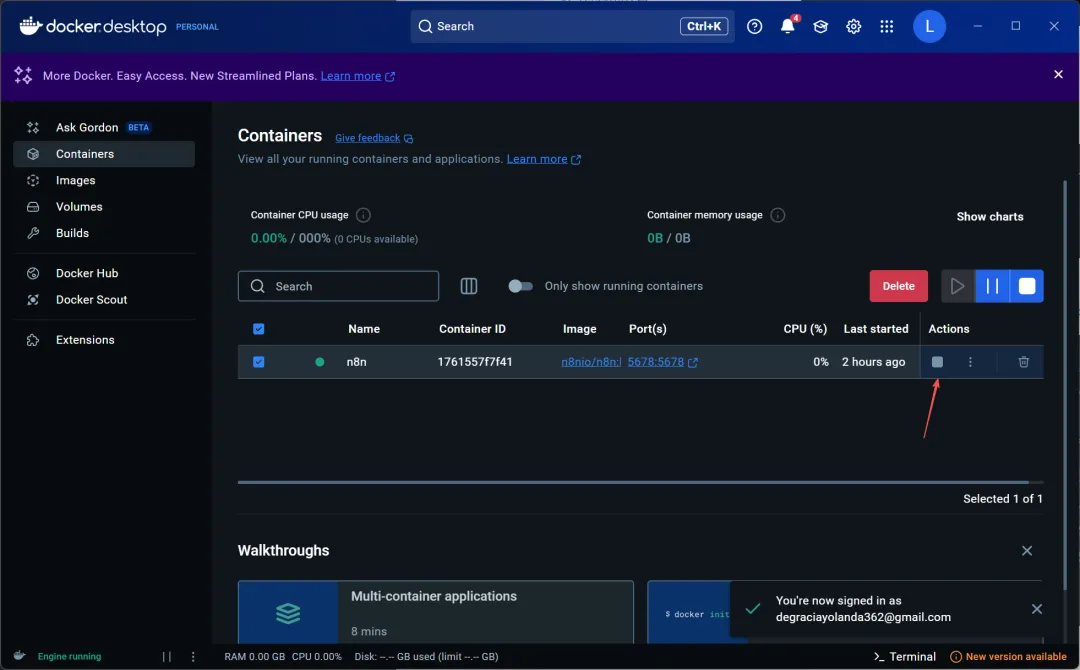Sort by the Container ID column header
Image resolution: width=1080 pixels, height=670 pixels.
pyautogui.click(x=472, y=328)
